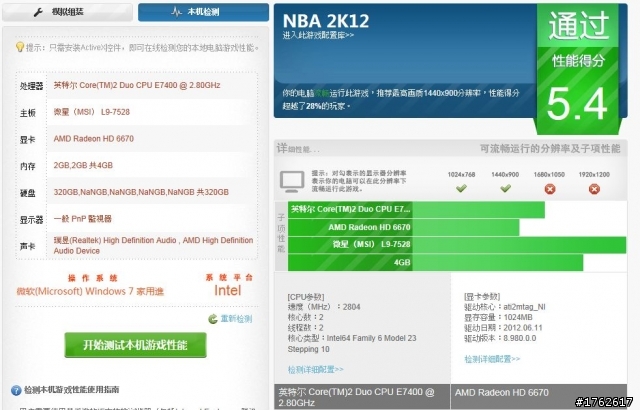Open 检测详细配置>> under 显卡参数

pos(492,359)
